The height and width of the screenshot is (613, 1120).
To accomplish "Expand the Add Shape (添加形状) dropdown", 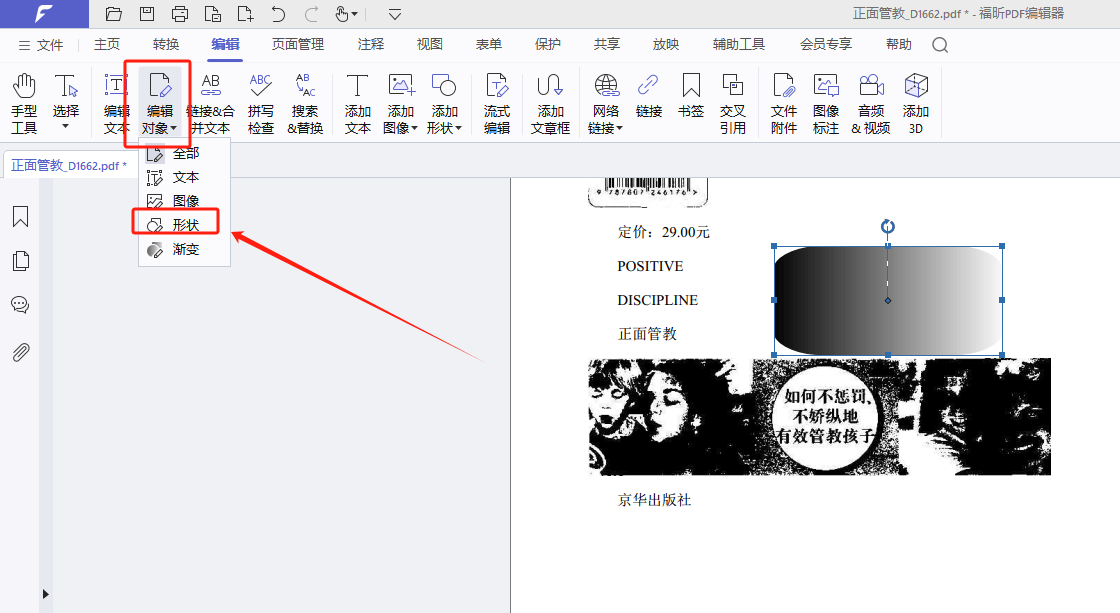I will [445, 128].
